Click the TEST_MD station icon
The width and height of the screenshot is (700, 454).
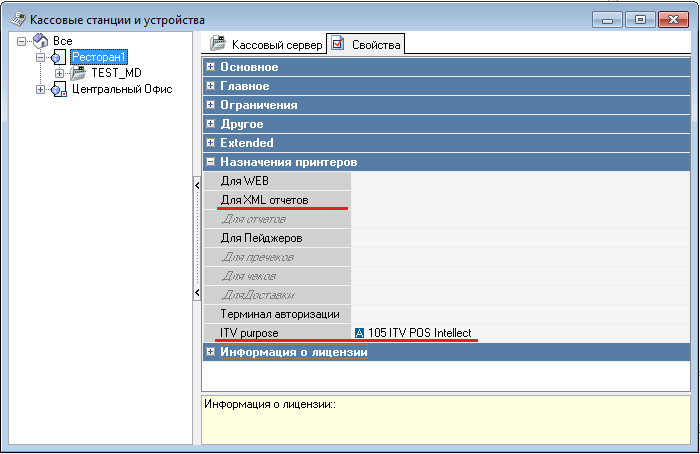pyautogui.click(x=78, y=73)
